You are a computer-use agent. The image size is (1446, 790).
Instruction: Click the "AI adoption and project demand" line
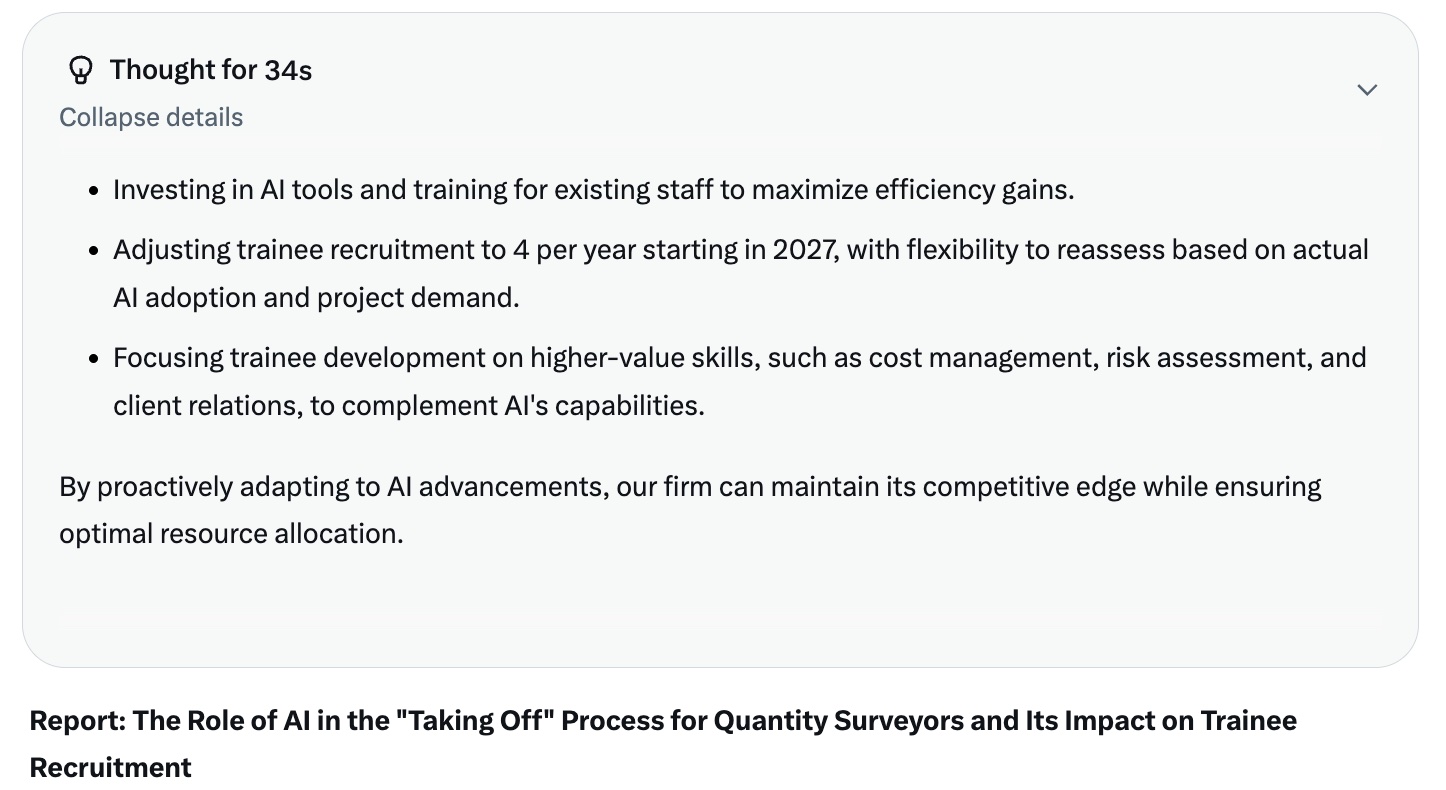tap(316, 297)
